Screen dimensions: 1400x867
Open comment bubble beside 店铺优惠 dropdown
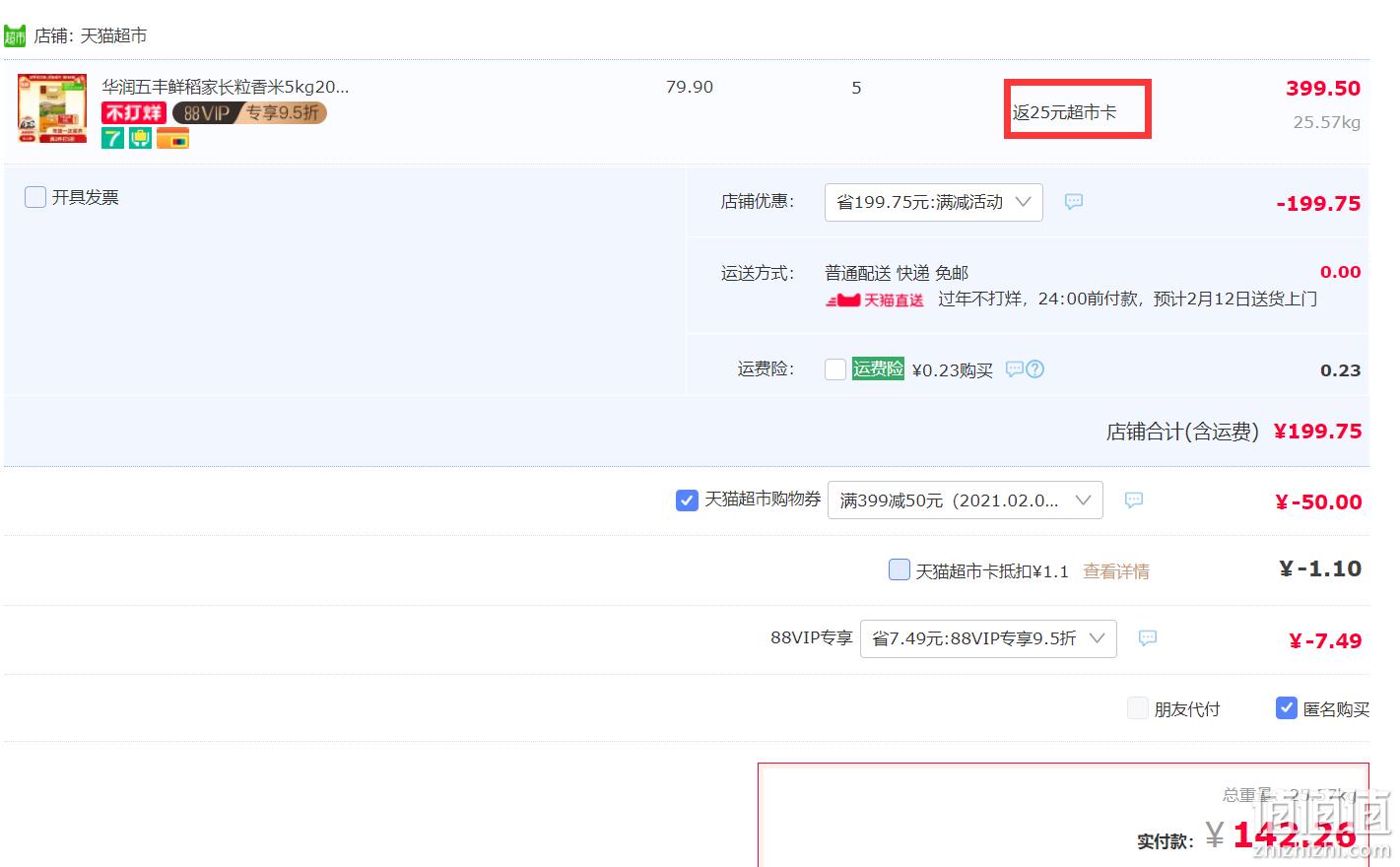pos(1074,202)
